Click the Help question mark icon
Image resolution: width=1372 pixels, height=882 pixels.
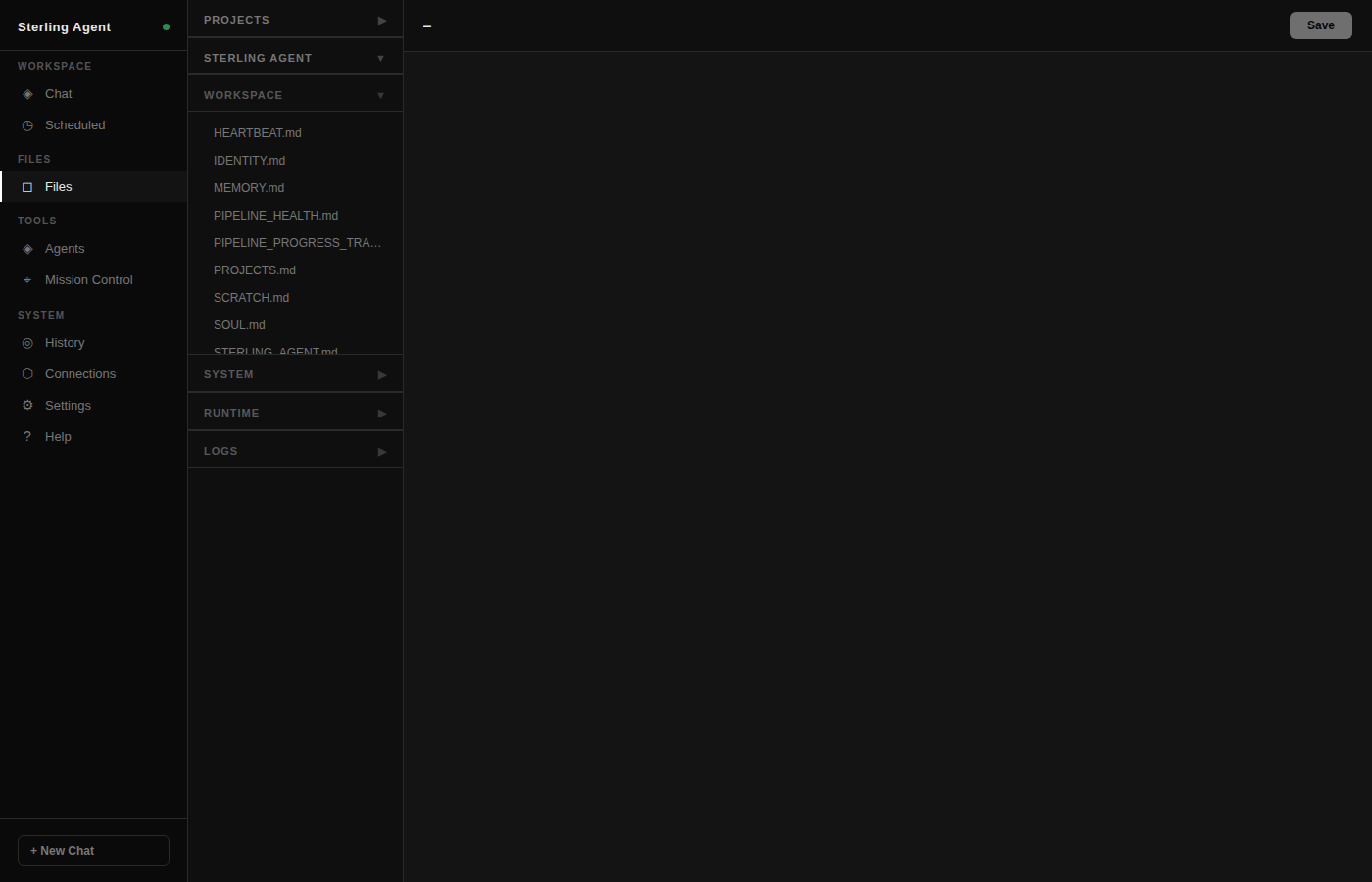click(27, 437)
